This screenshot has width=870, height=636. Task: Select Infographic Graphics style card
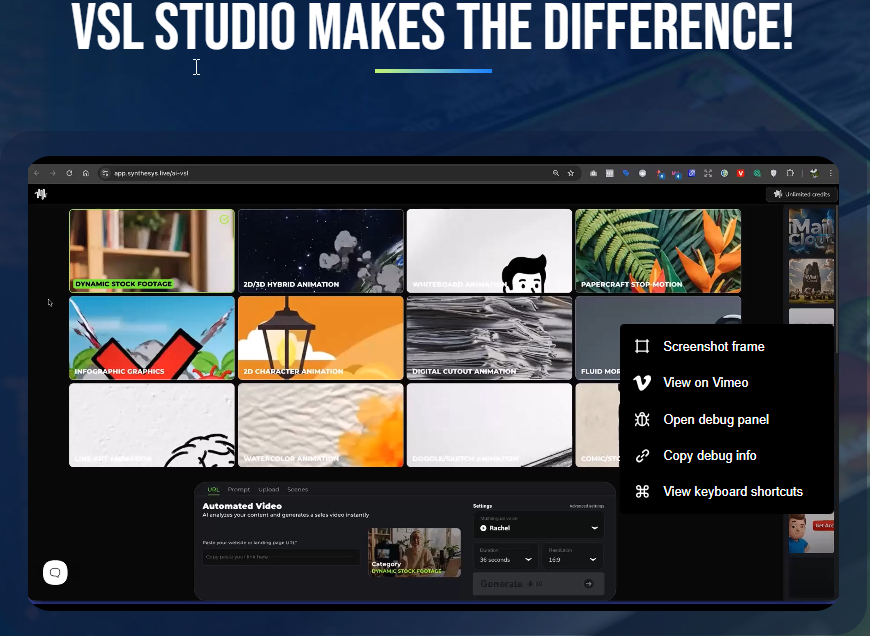coord(152,338)
